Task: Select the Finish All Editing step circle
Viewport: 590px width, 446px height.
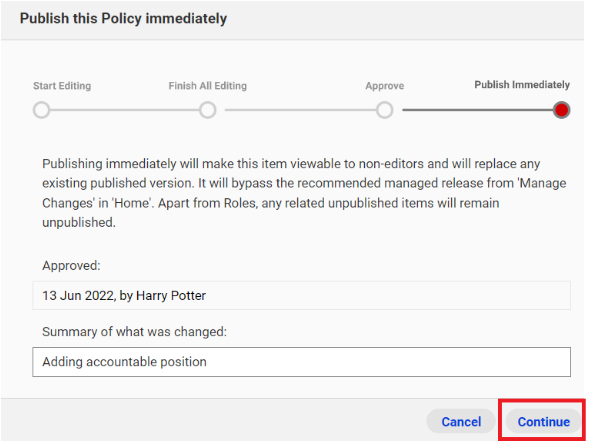Action: point(207,110)
